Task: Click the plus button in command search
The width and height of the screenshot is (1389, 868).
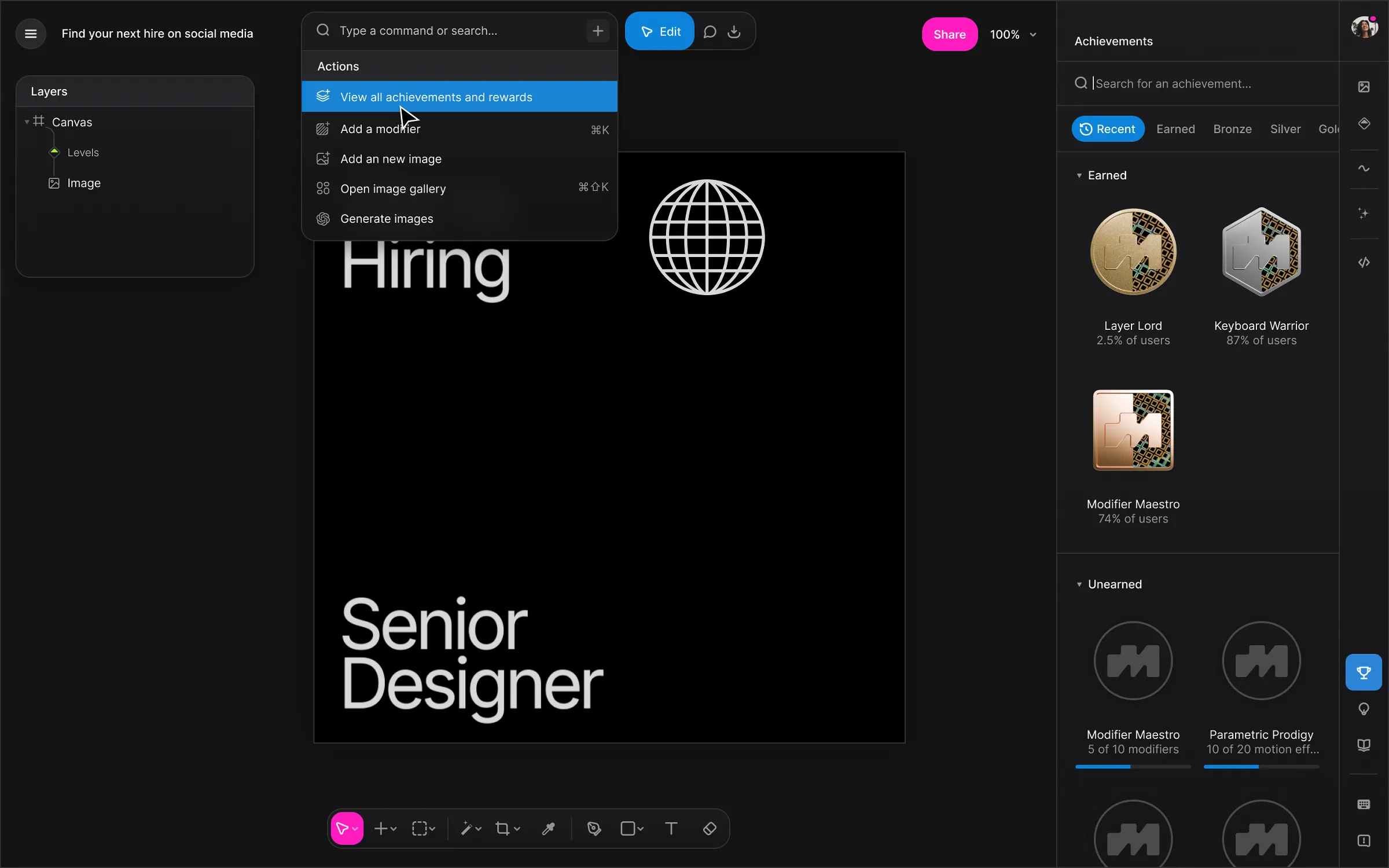Action: tap(598, 31)
